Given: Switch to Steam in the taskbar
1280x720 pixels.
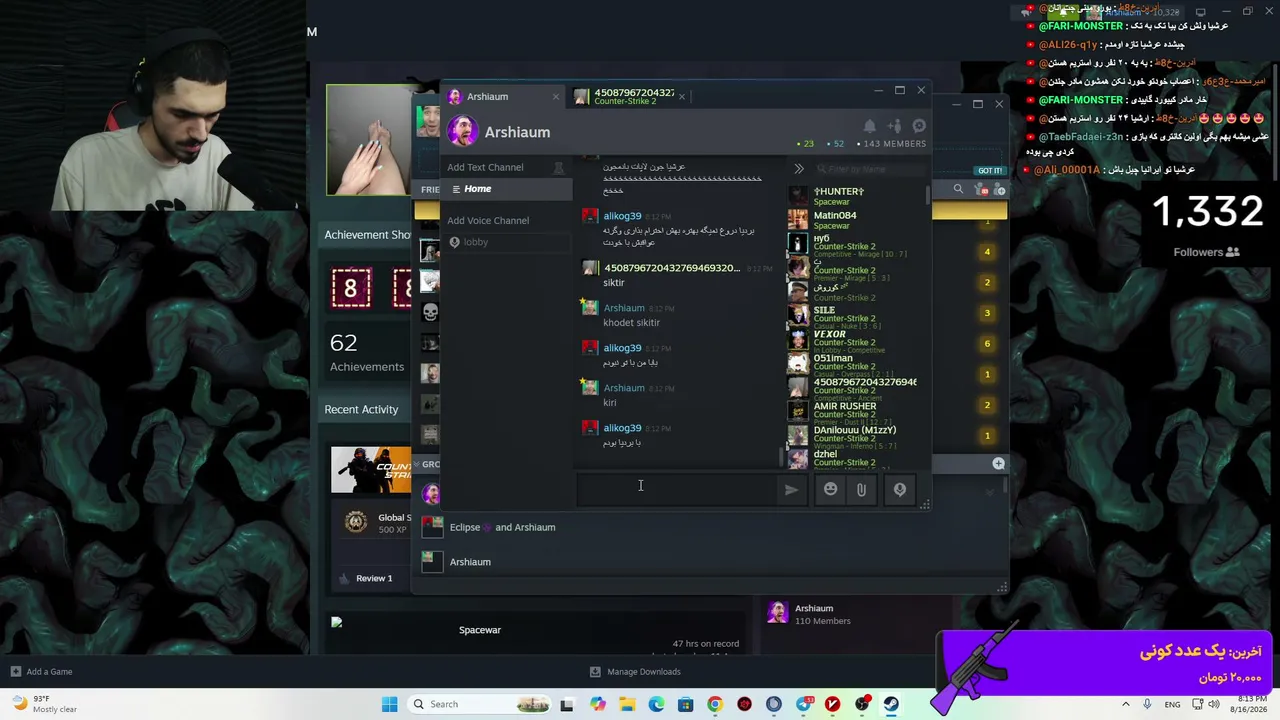Looking at the screenshot, I should 891,704.
